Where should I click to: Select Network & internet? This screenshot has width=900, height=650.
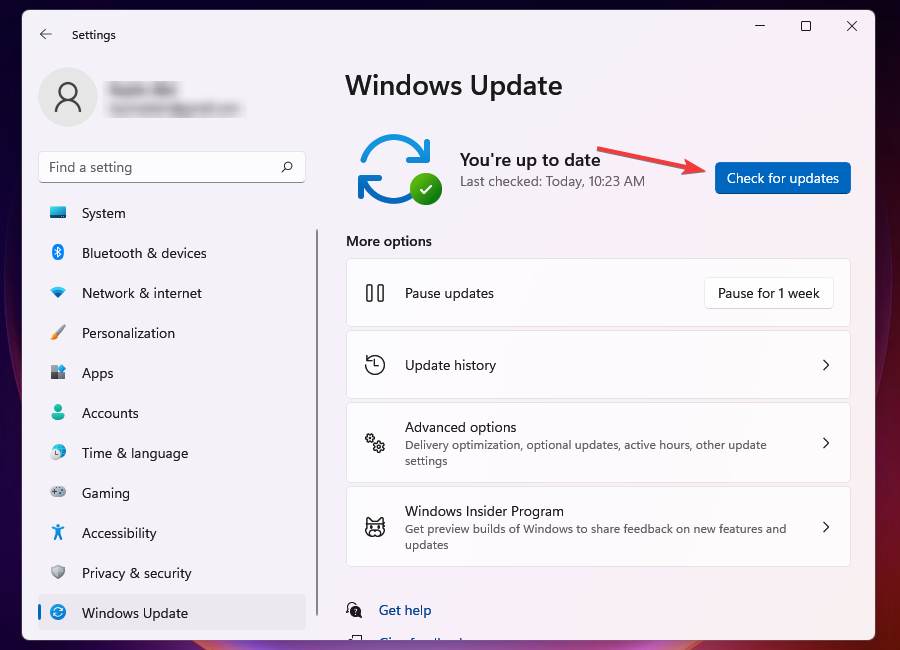(x=172, y=293)
